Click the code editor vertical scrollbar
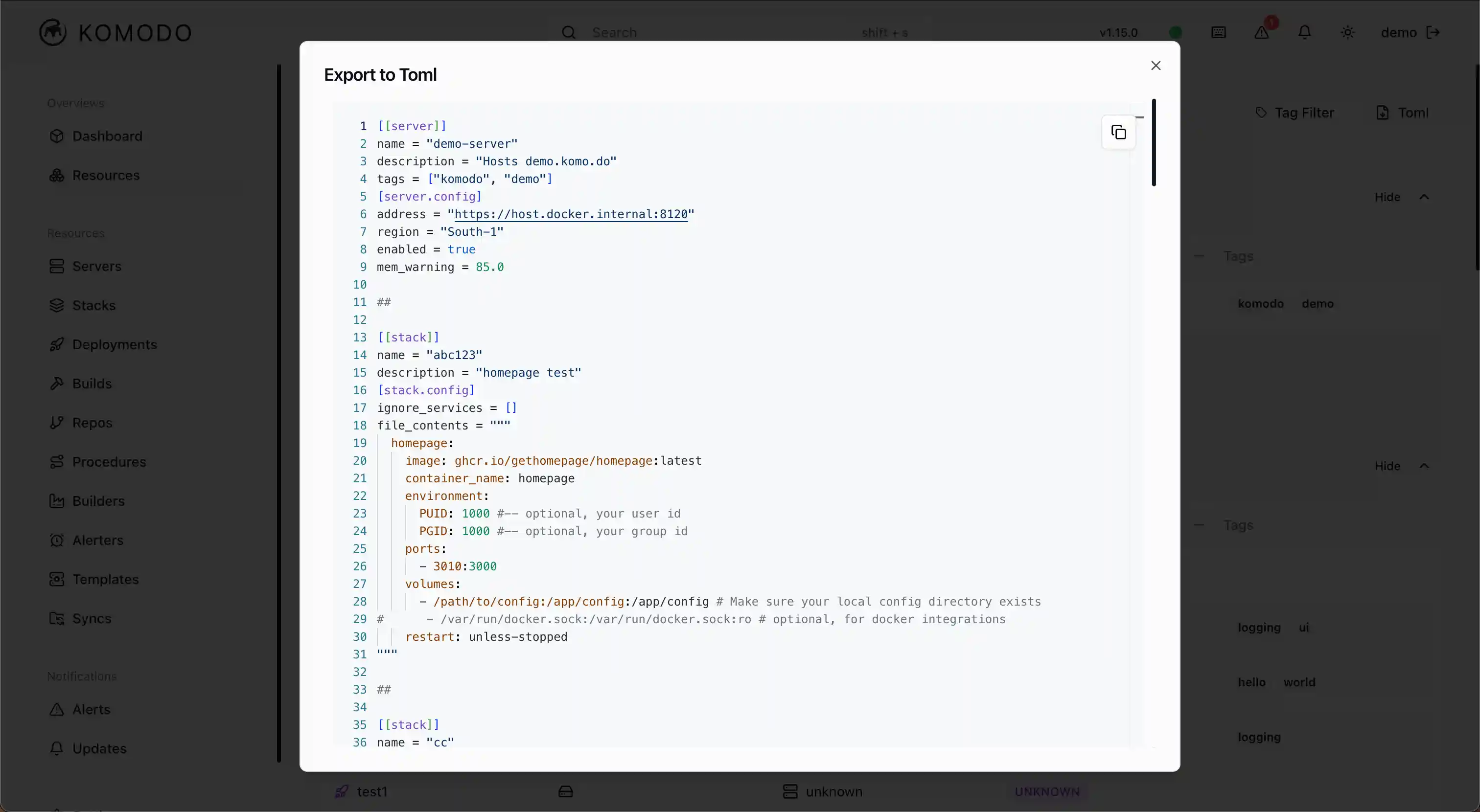1480x812 pixels. coord(1153,142)
